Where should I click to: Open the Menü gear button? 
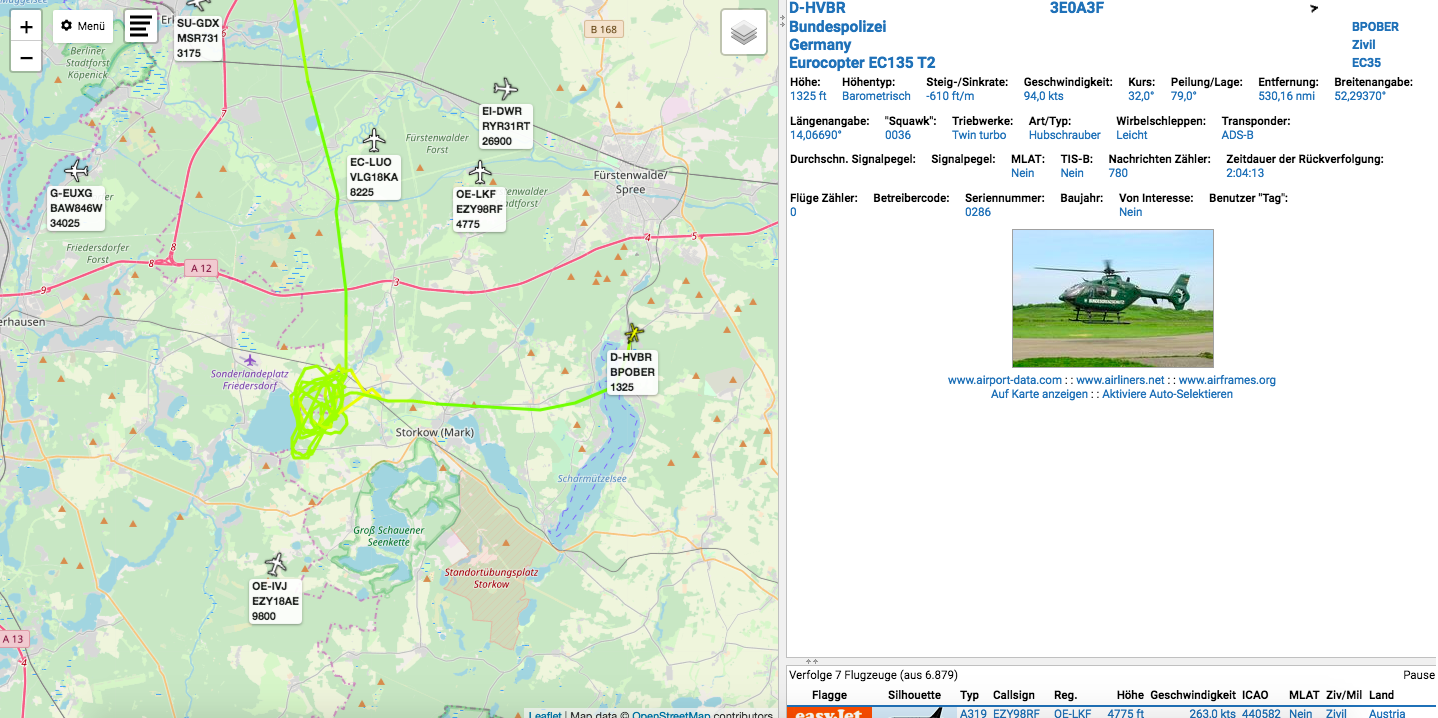(83, 26)
